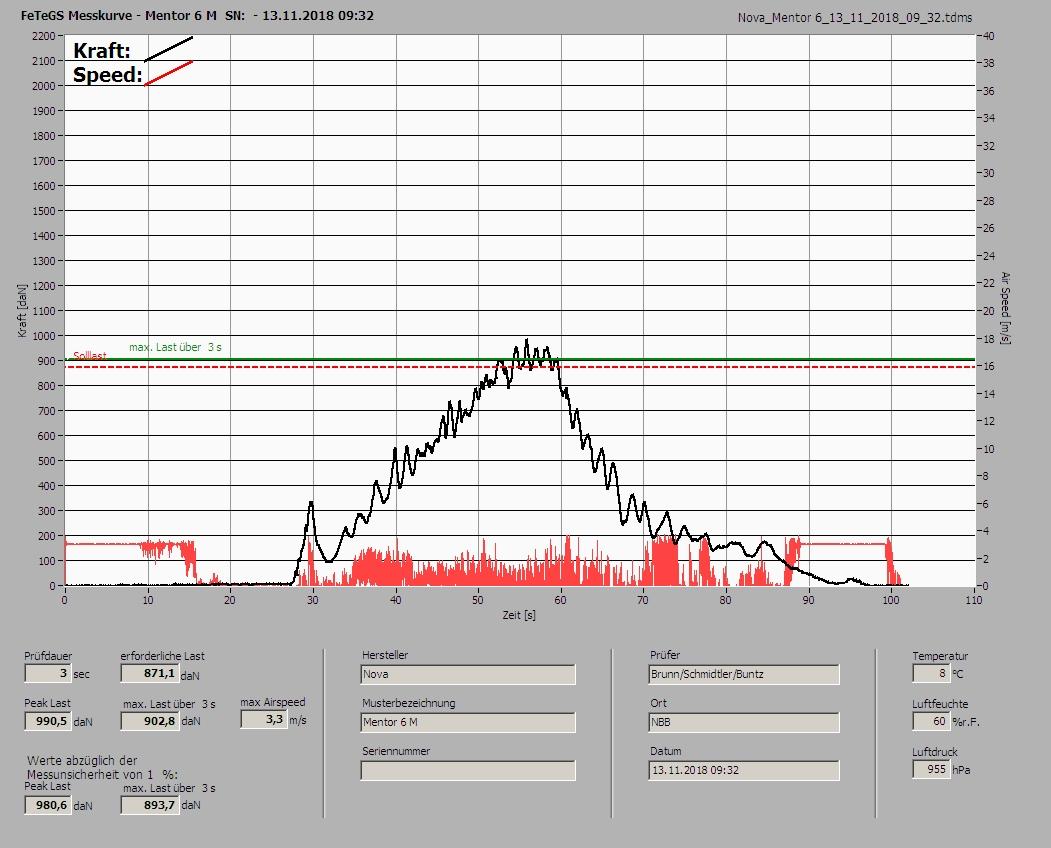The image size is (1051, 848).
Task: Click the Temperatur field showing 8
Action: tap(930, 673)
